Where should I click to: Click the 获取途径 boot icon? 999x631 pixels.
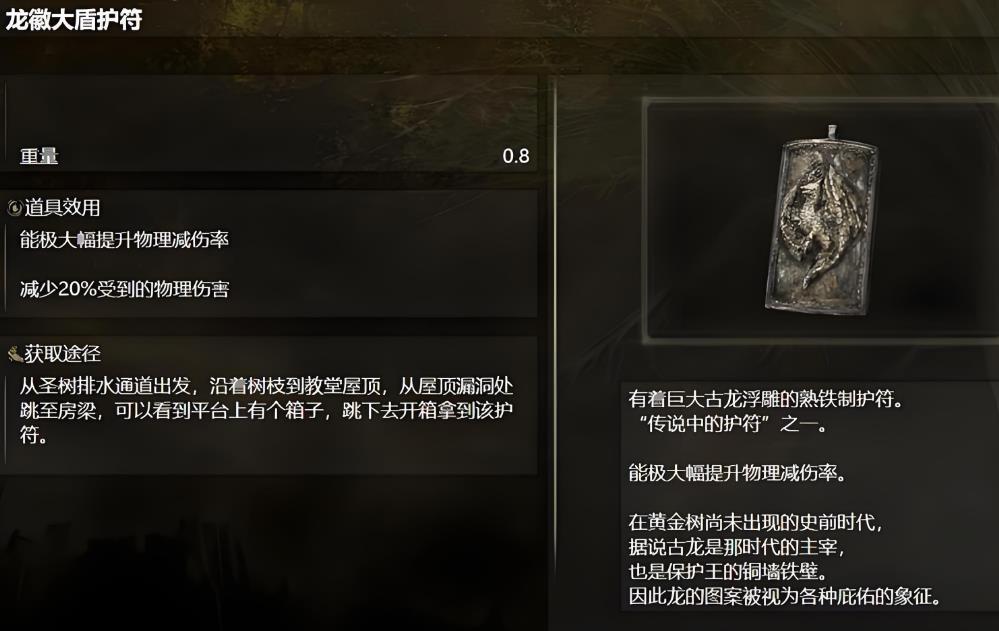tap(15, 354)
